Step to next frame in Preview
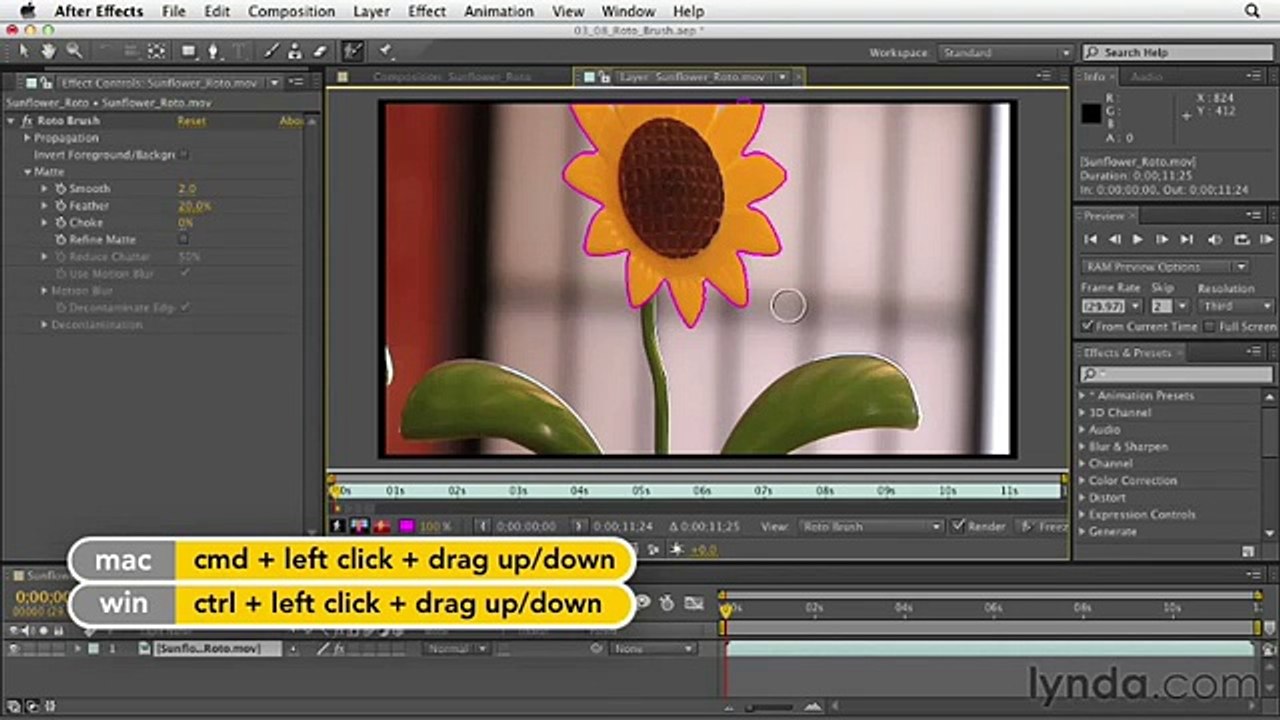This screenshot has width=1280, height=720. 1162,239
